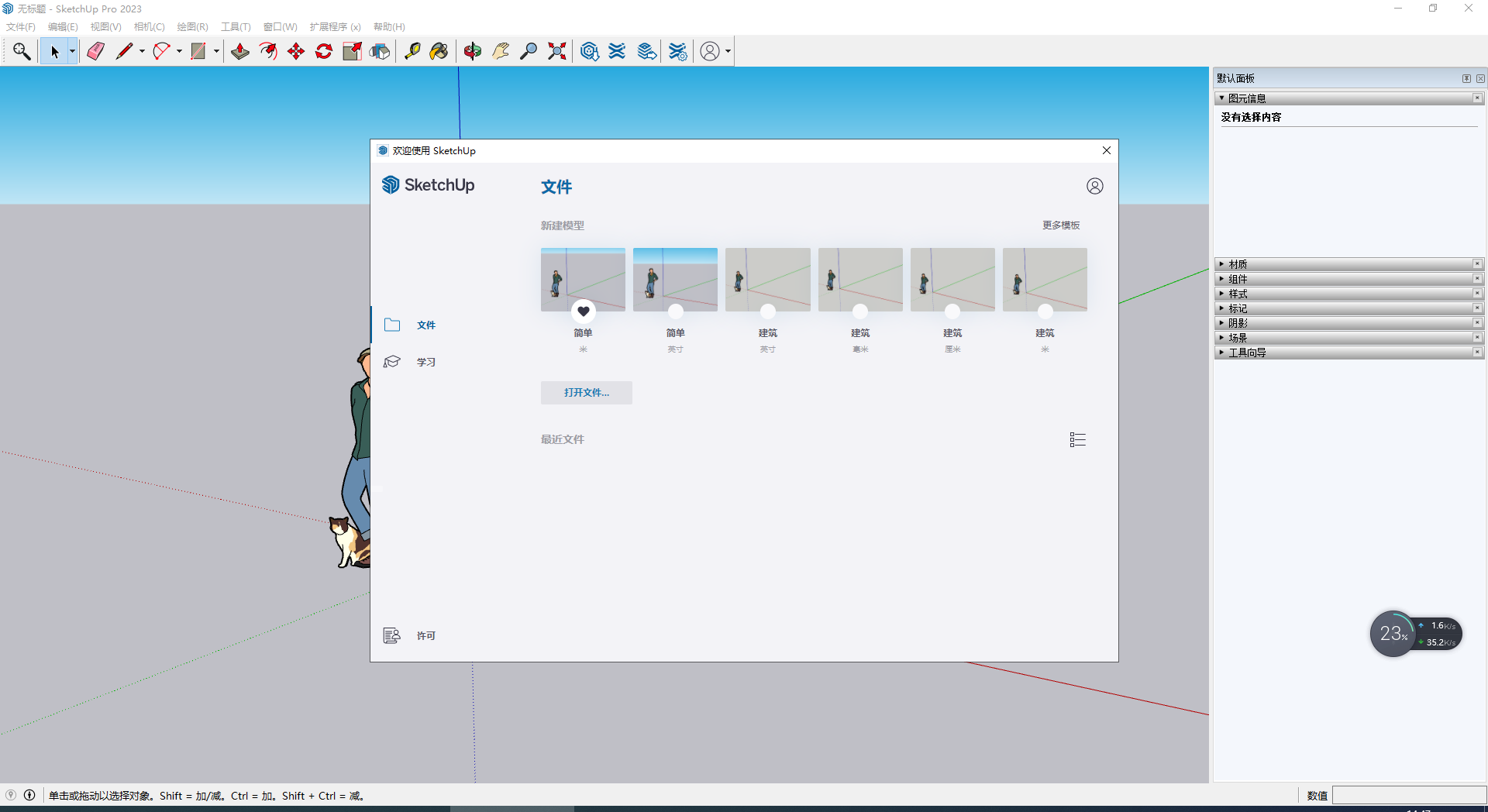
Task: Set the 简单 meters template as favorite
Action: click(584, 311)
